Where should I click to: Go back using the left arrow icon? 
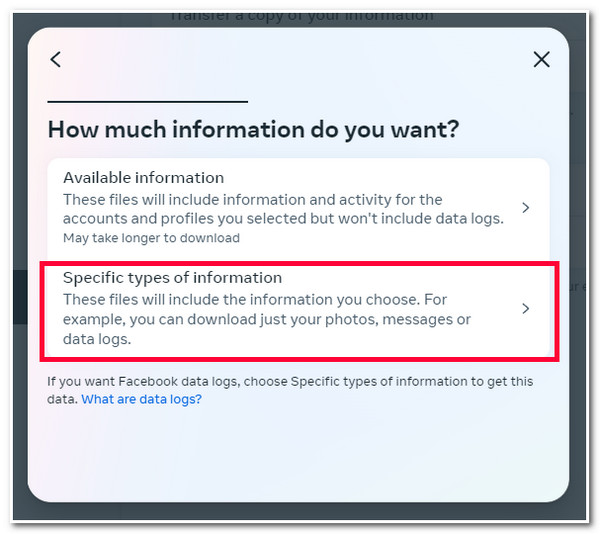(55, 59)
